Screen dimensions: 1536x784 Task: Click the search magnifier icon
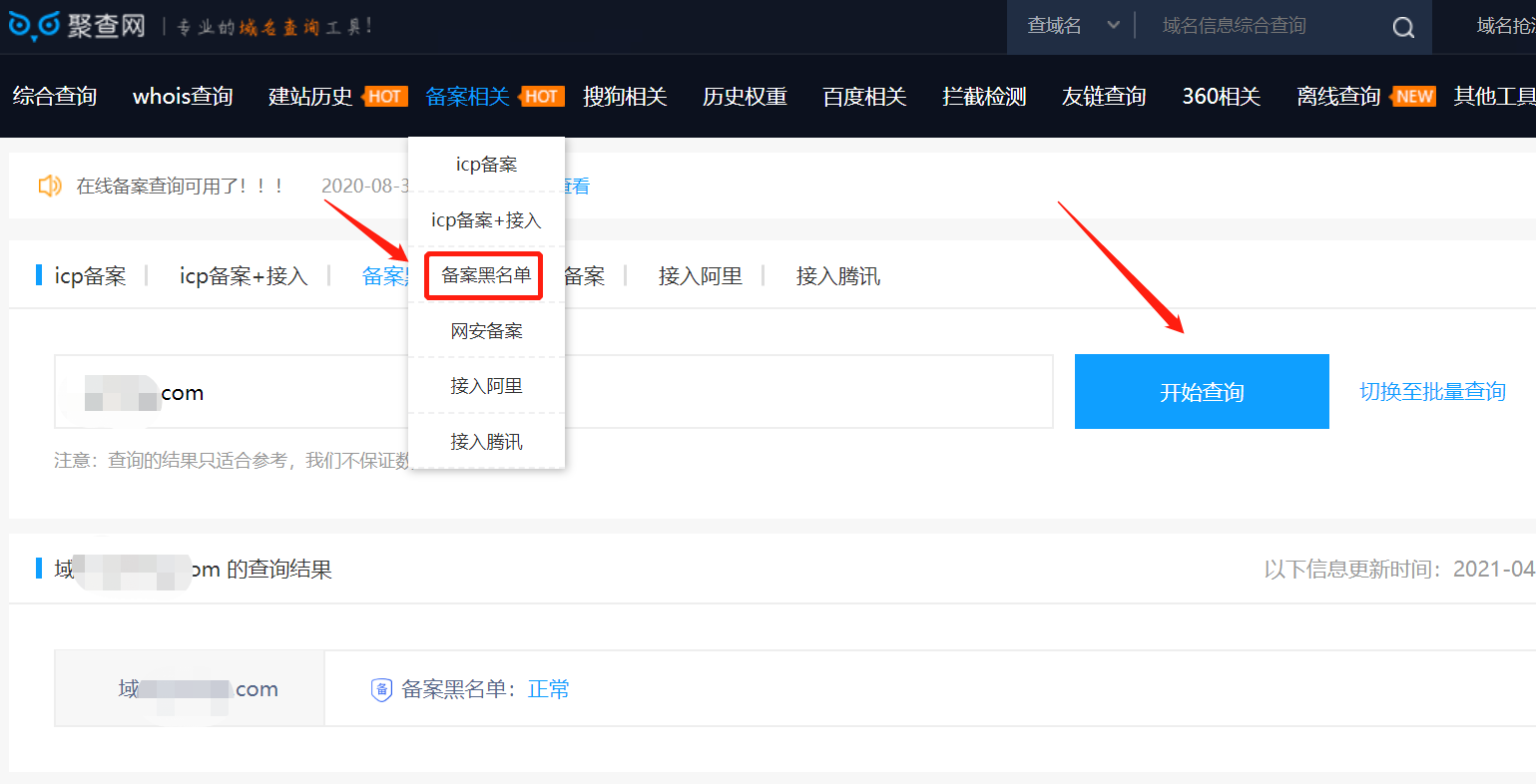pyautogui.click(x=1403, y=28)
